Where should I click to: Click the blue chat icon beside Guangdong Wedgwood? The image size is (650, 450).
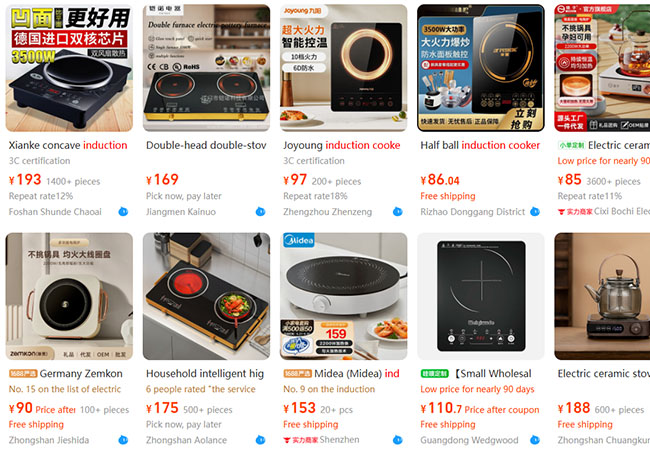tap(535, 440)
